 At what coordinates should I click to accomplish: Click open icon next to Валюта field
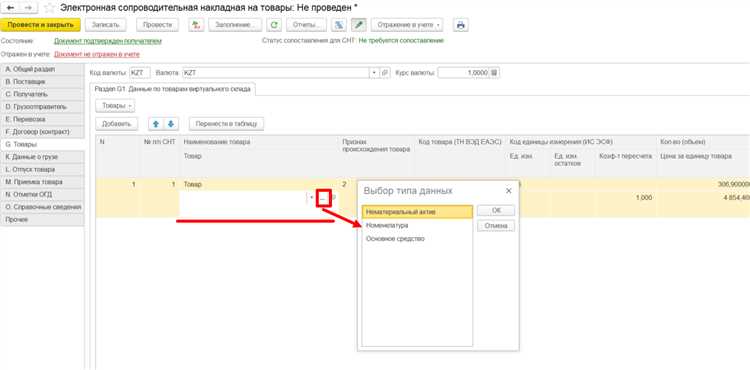(385, 73)
